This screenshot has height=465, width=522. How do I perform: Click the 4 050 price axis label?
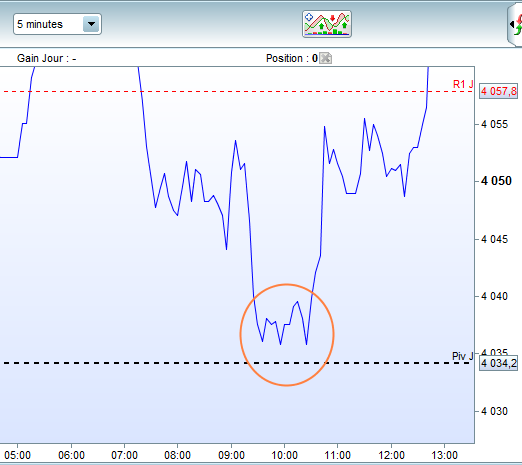496,181
